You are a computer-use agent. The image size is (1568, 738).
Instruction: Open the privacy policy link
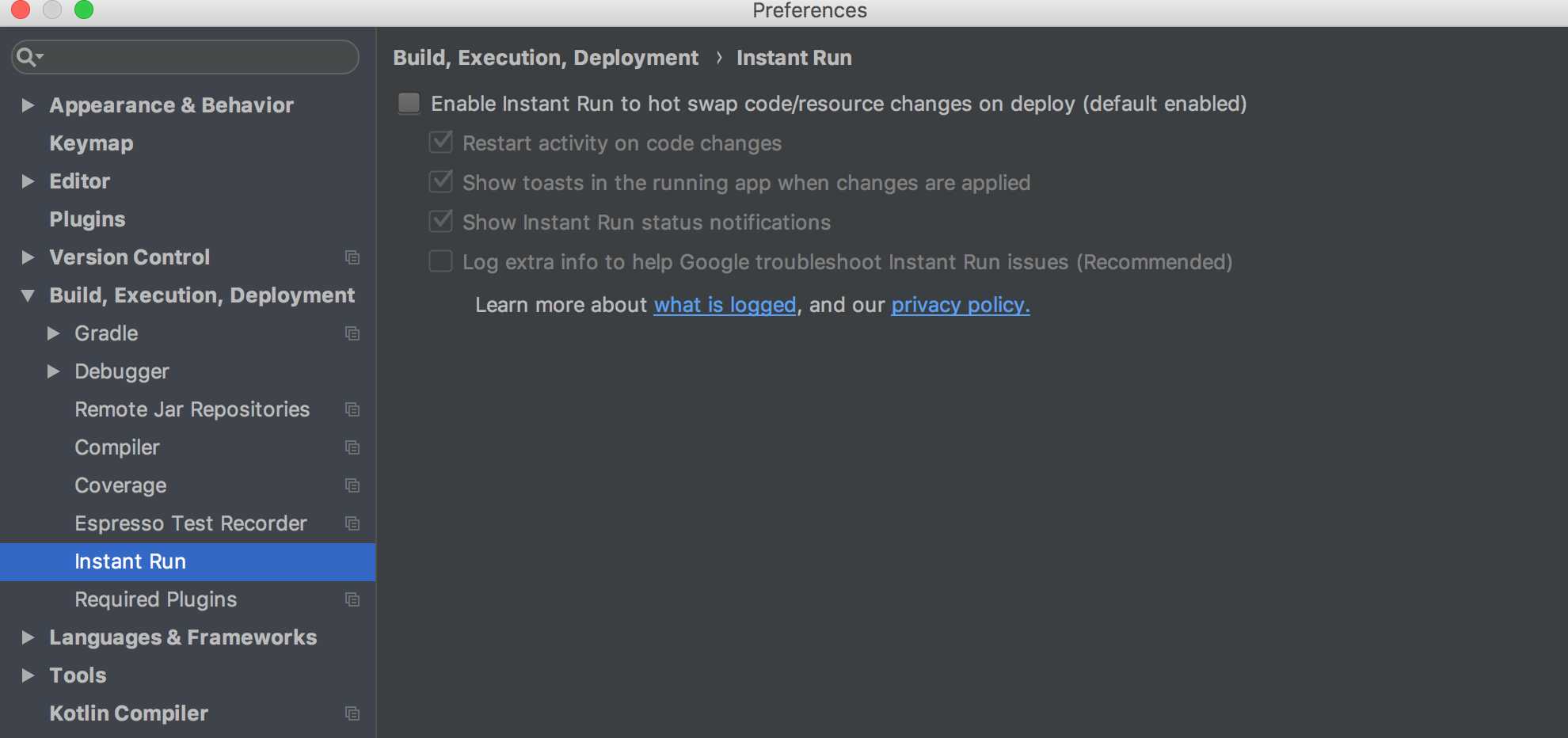pyautogui.click(x=961, y=305)
